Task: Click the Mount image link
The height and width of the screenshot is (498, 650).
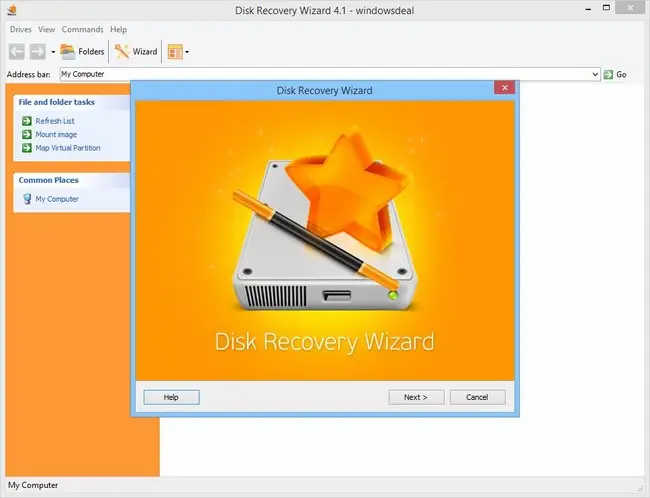Action: point(56,135)
